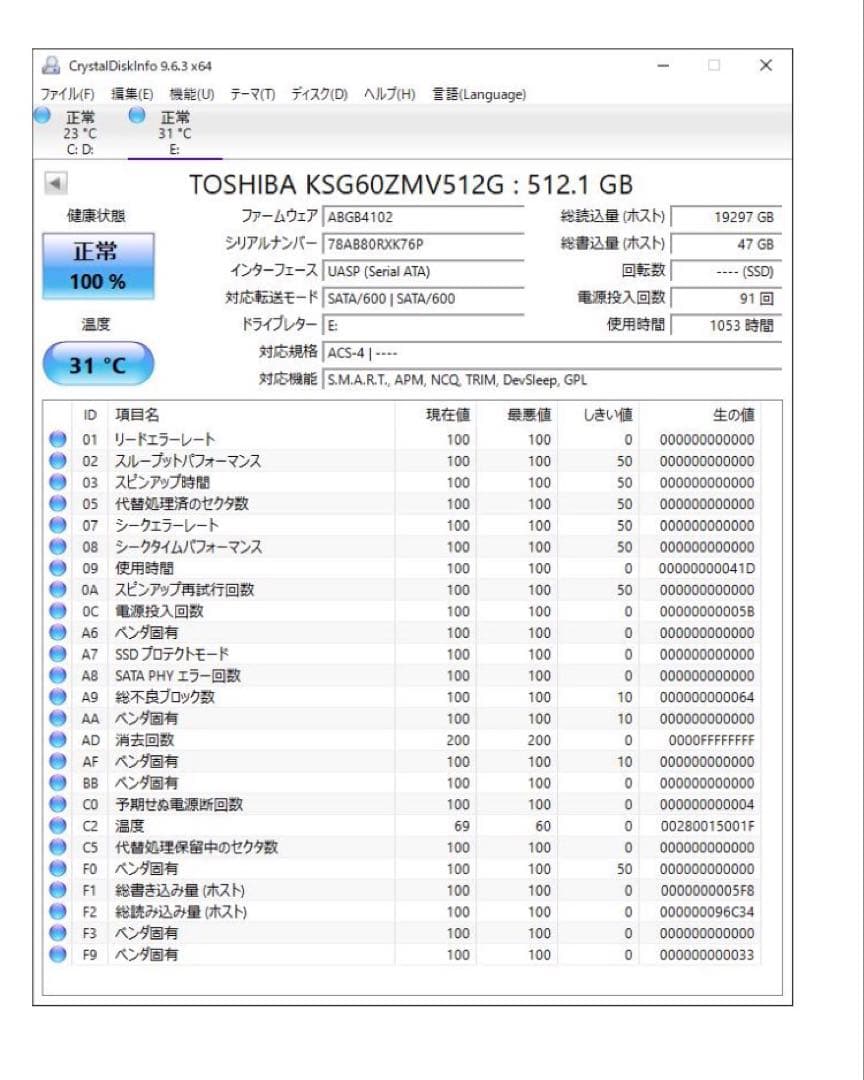Click the total host reads value 19297 GB
Viewport: 864px width, 1080px height.
726,217
